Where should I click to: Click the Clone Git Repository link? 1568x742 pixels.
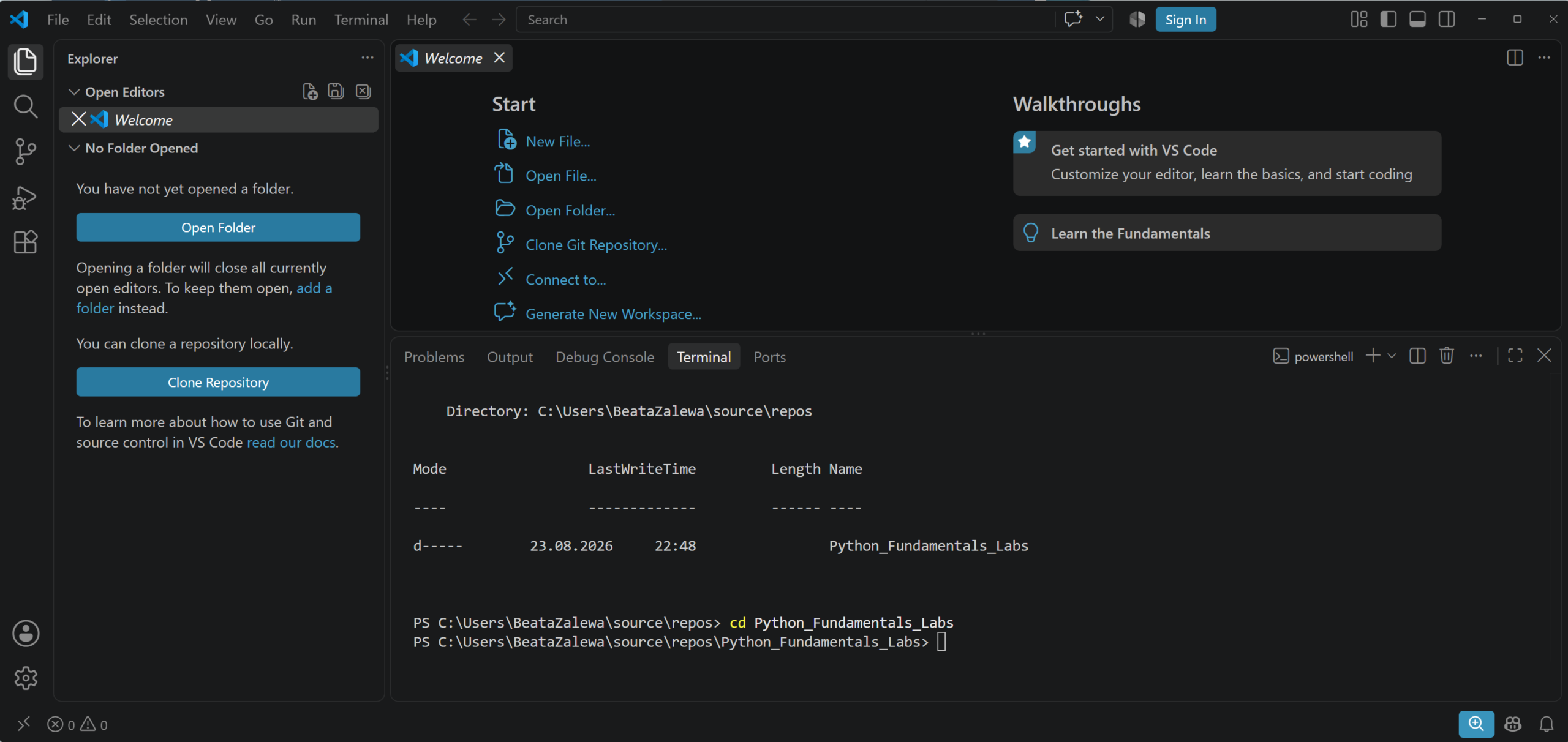(596, 245)
